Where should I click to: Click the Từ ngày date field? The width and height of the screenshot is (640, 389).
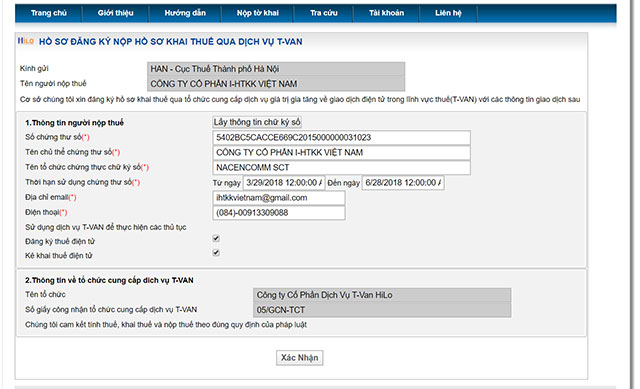pos(284,183)
